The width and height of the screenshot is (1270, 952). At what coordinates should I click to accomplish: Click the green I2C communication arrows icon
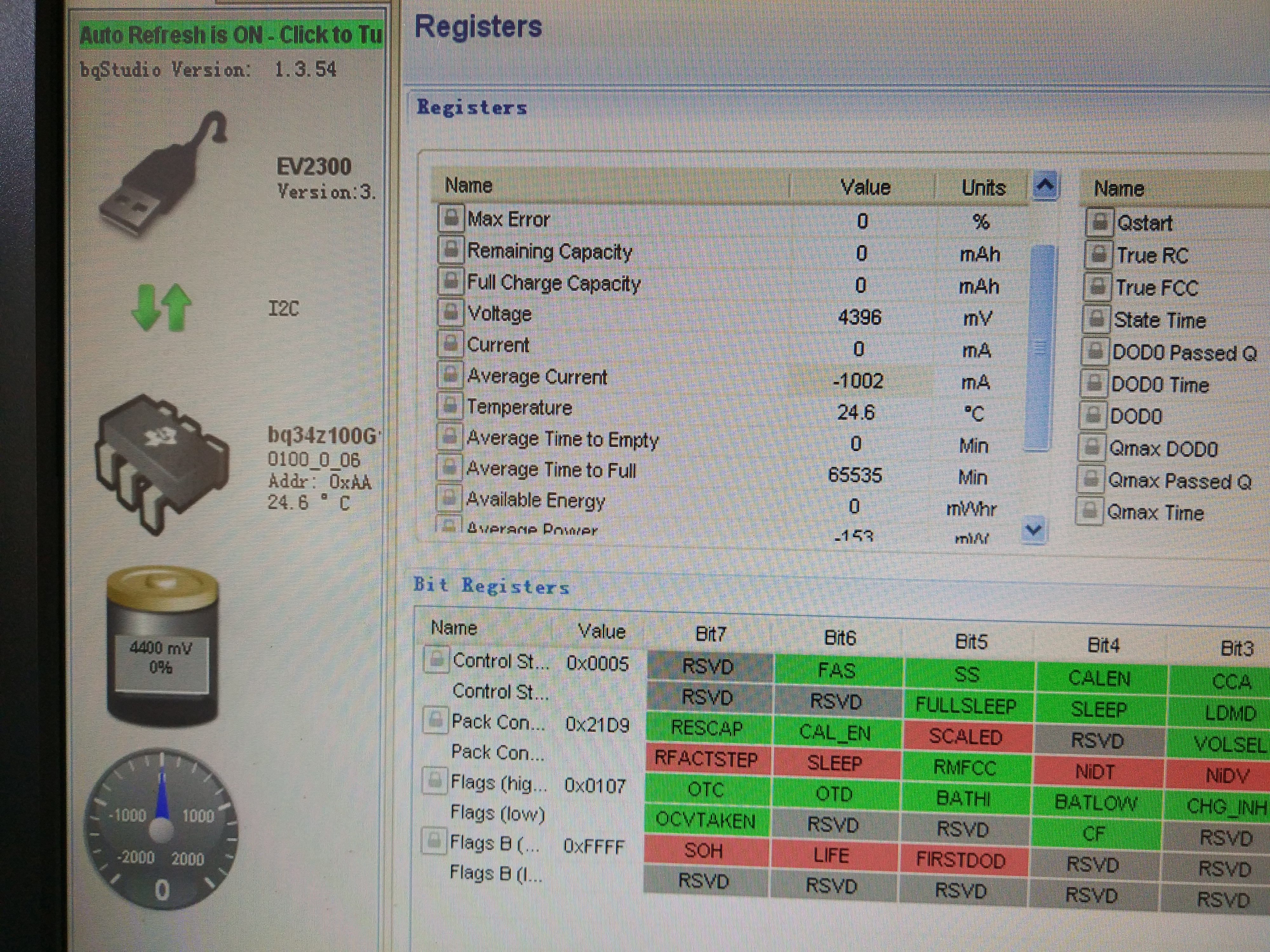[x=161, y=308]
